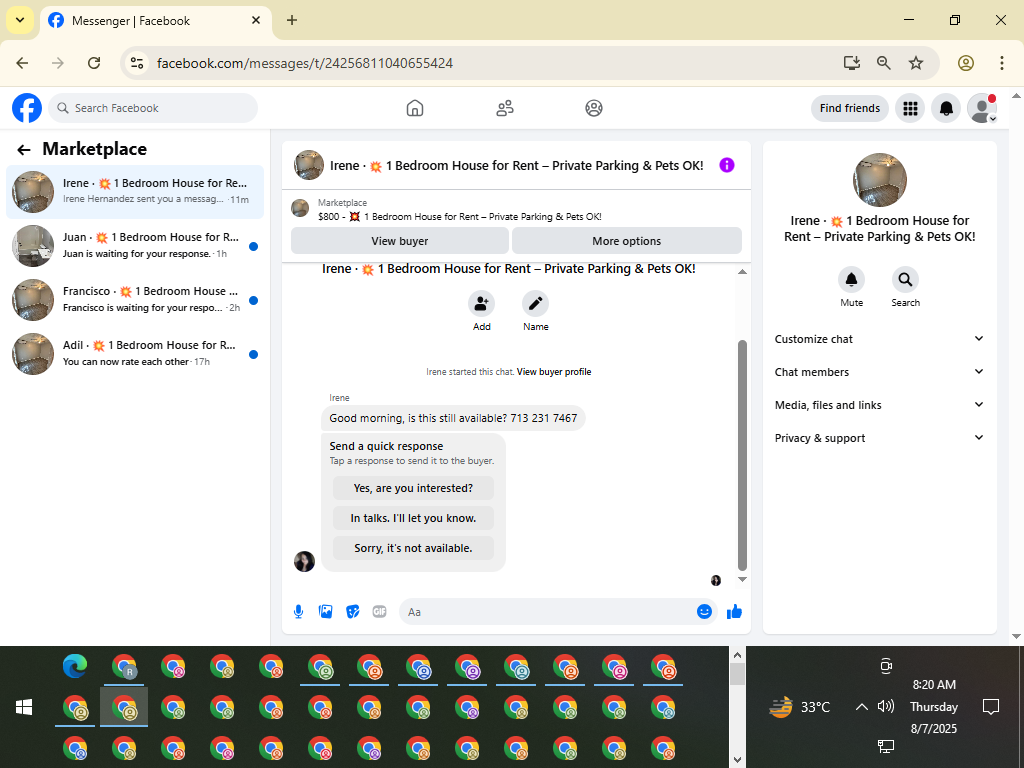Click the chat message scrollbar thumb
Screen dimensions: 1024x768
742,455
